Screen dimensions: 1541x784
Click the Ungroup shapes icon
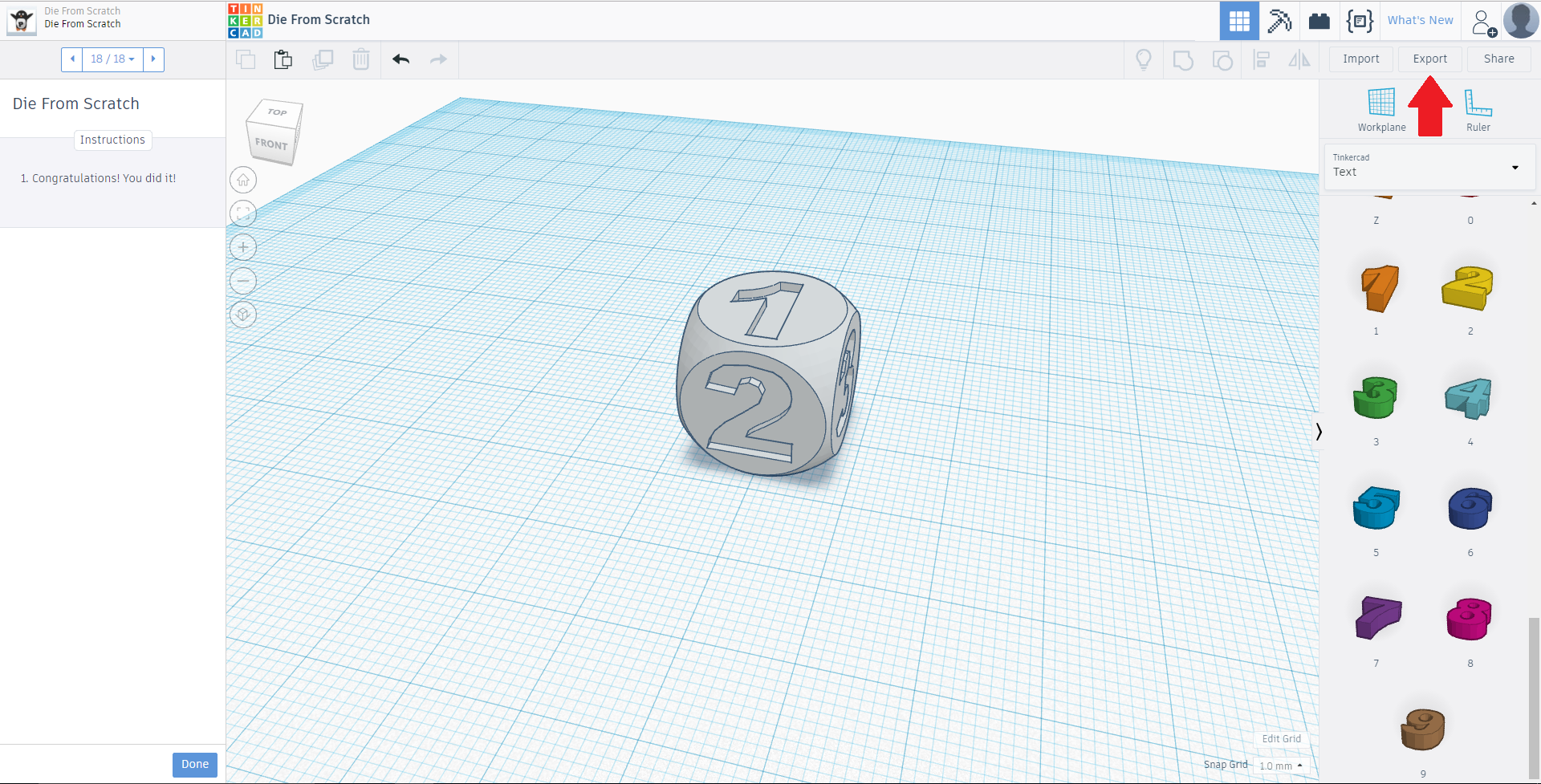click(x=1222, y=60)
